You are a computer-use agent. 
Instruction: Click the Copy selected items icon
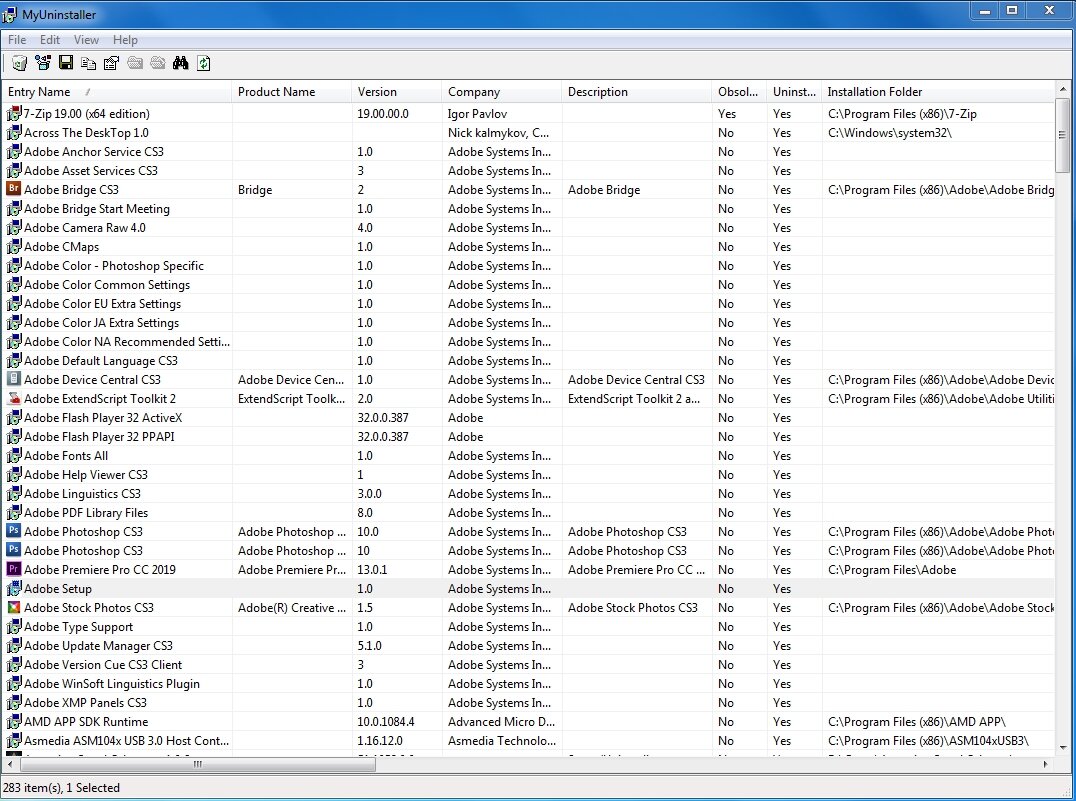pyautogui.click(x=89, y=63)
